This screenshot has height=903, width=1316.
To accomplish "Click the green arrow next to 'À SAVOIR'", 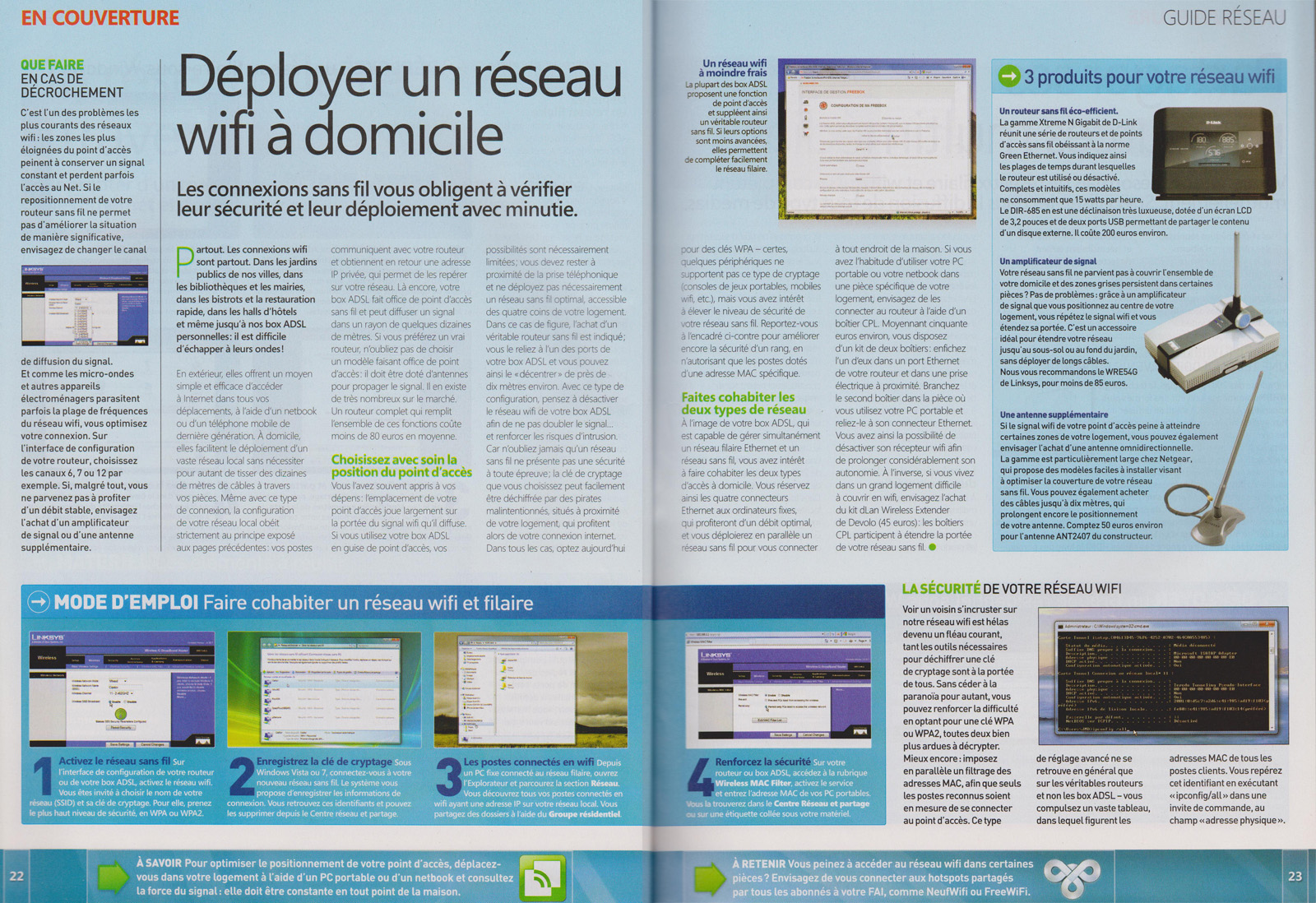I will [x=114, y=878].
